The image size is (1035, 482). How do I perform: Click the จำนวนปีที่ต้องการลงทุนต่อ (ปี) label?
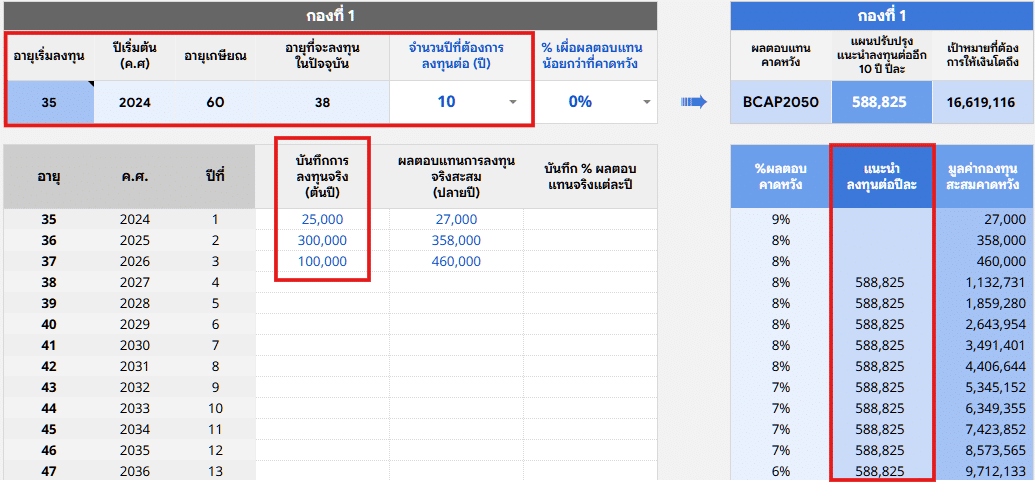tap(457, 55)
